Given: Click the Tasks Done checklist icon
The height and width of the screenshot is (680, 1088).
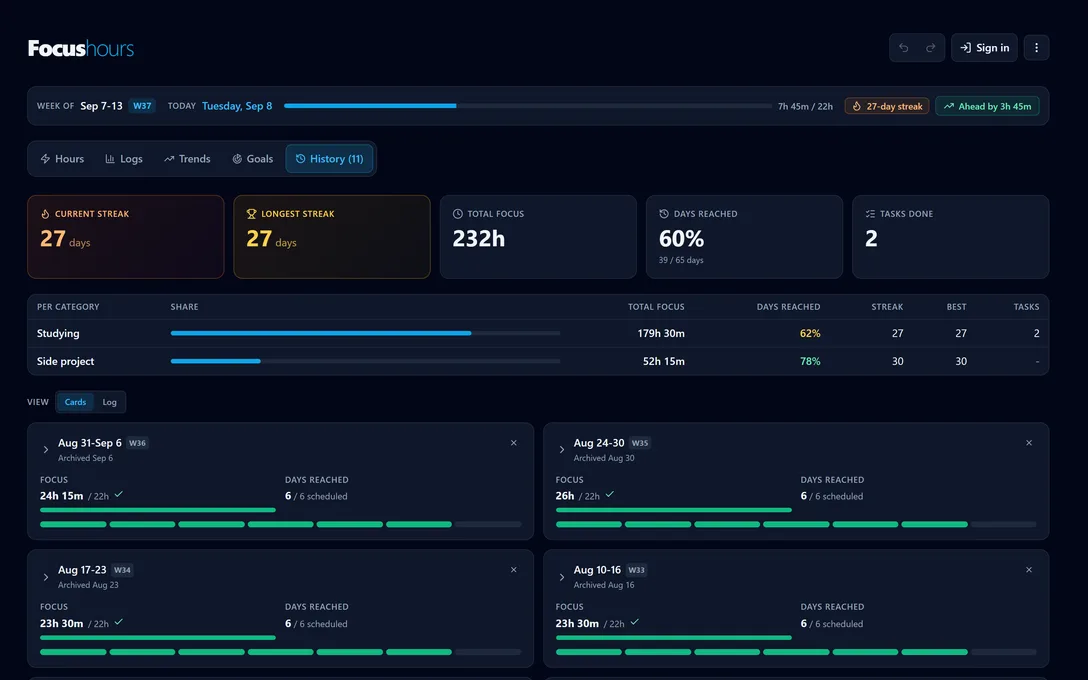Looking at the screenshot, I should point(870,214).
